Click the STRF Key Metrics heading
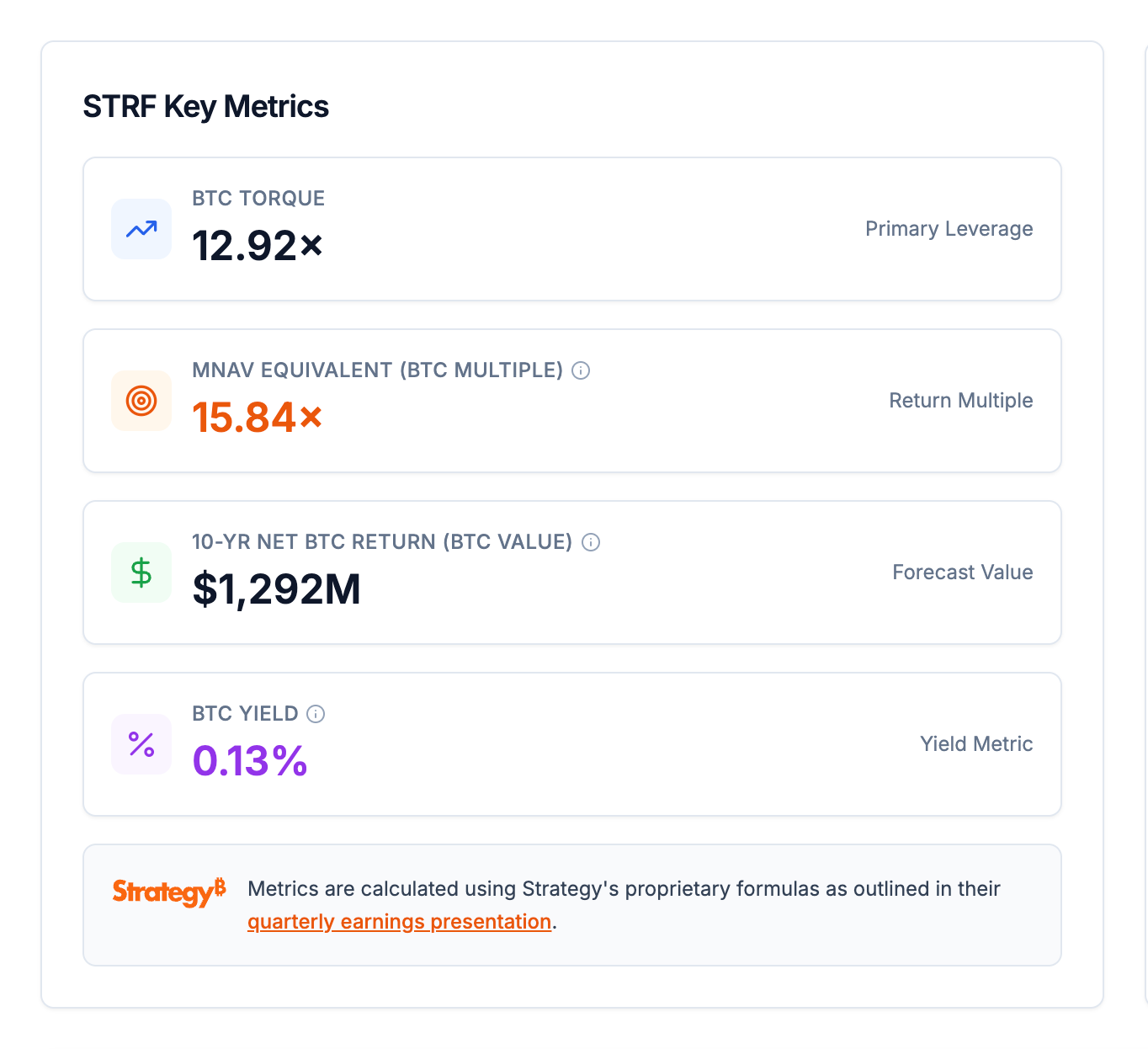Screen dimensions: 1148x1049 [x=205, y=107]
